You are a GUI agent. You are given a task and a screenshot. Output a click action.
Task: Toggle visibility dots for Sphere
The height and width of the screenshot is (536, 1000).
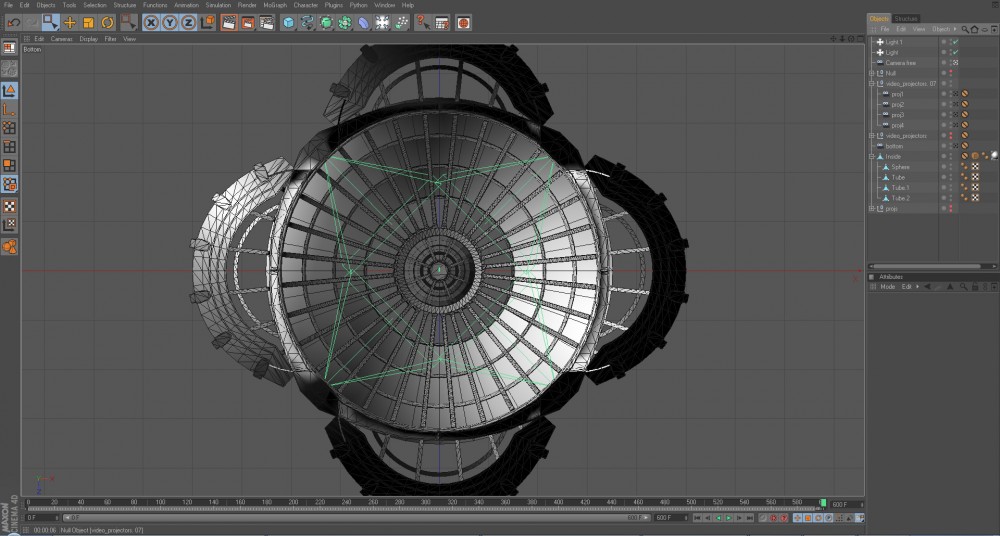pos(950,167)
